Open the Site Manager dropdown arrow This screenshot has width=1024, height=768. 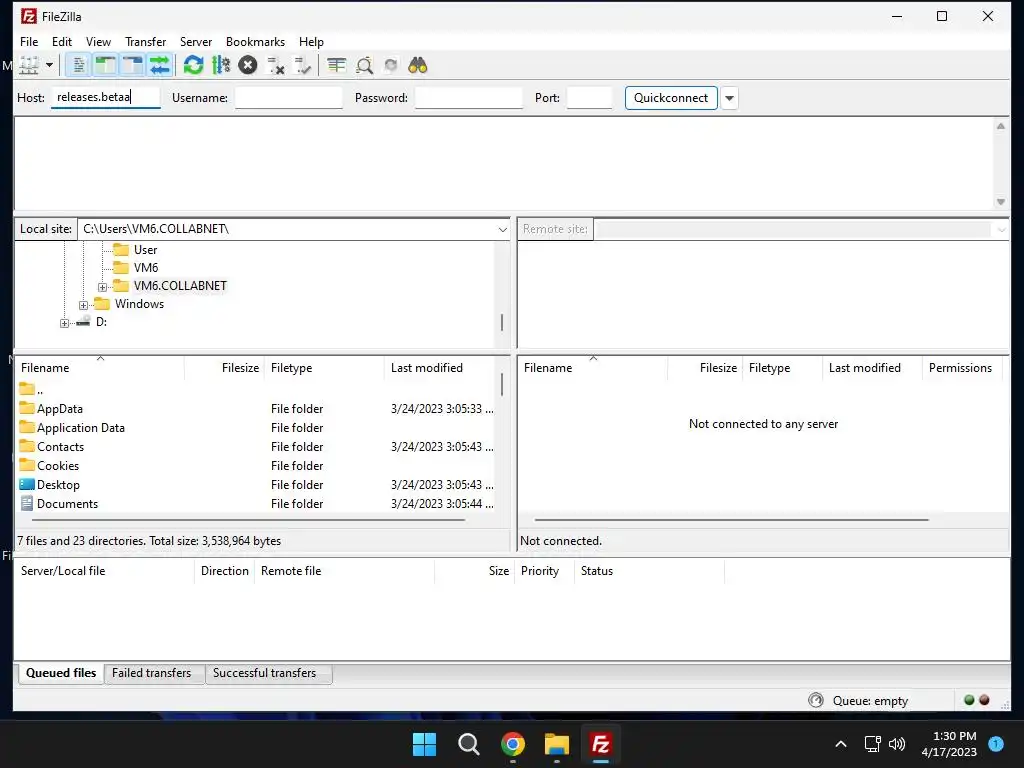pos(50,65)
